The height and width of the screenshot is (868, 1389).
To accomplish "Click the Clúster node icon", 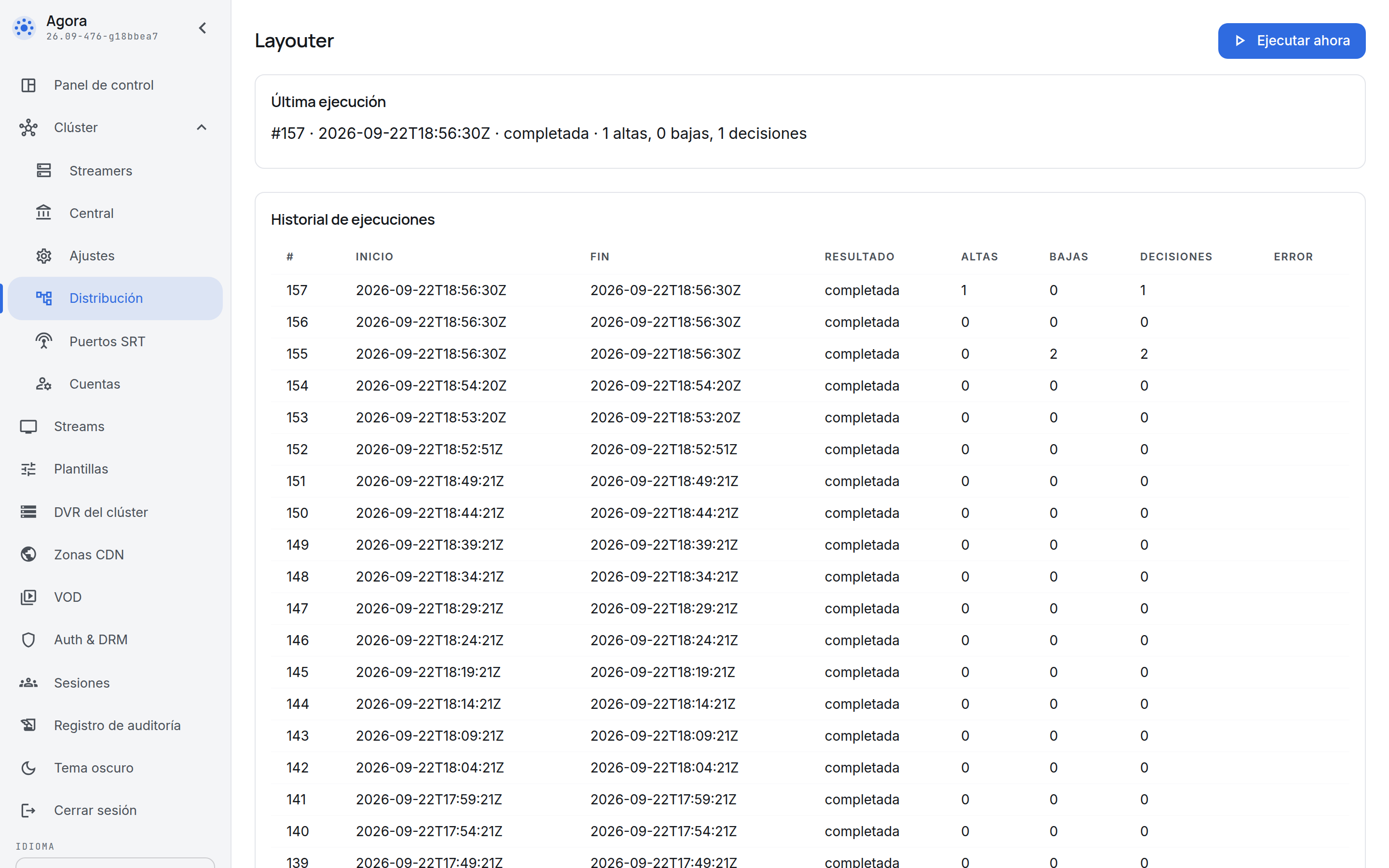I will point(29,127).
